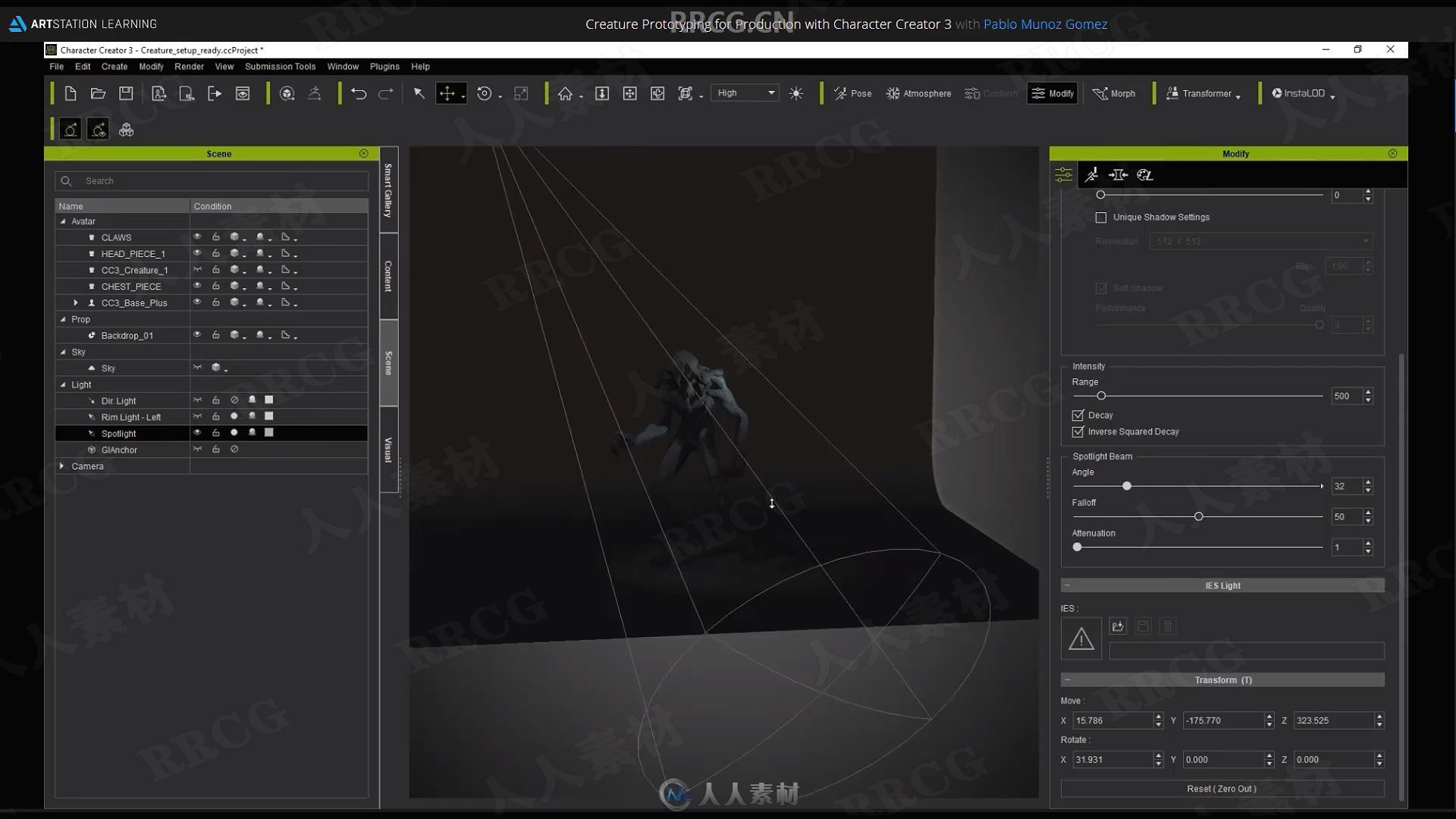Adjust the Falloff slider

pyautogui.click(x=1198, y=516)
